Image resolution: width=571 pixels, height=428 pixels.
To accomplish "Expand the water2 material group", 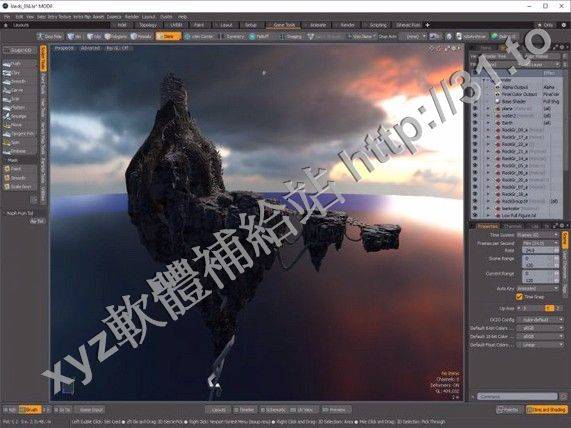I will pyautogui.click(x=488, y=115).
